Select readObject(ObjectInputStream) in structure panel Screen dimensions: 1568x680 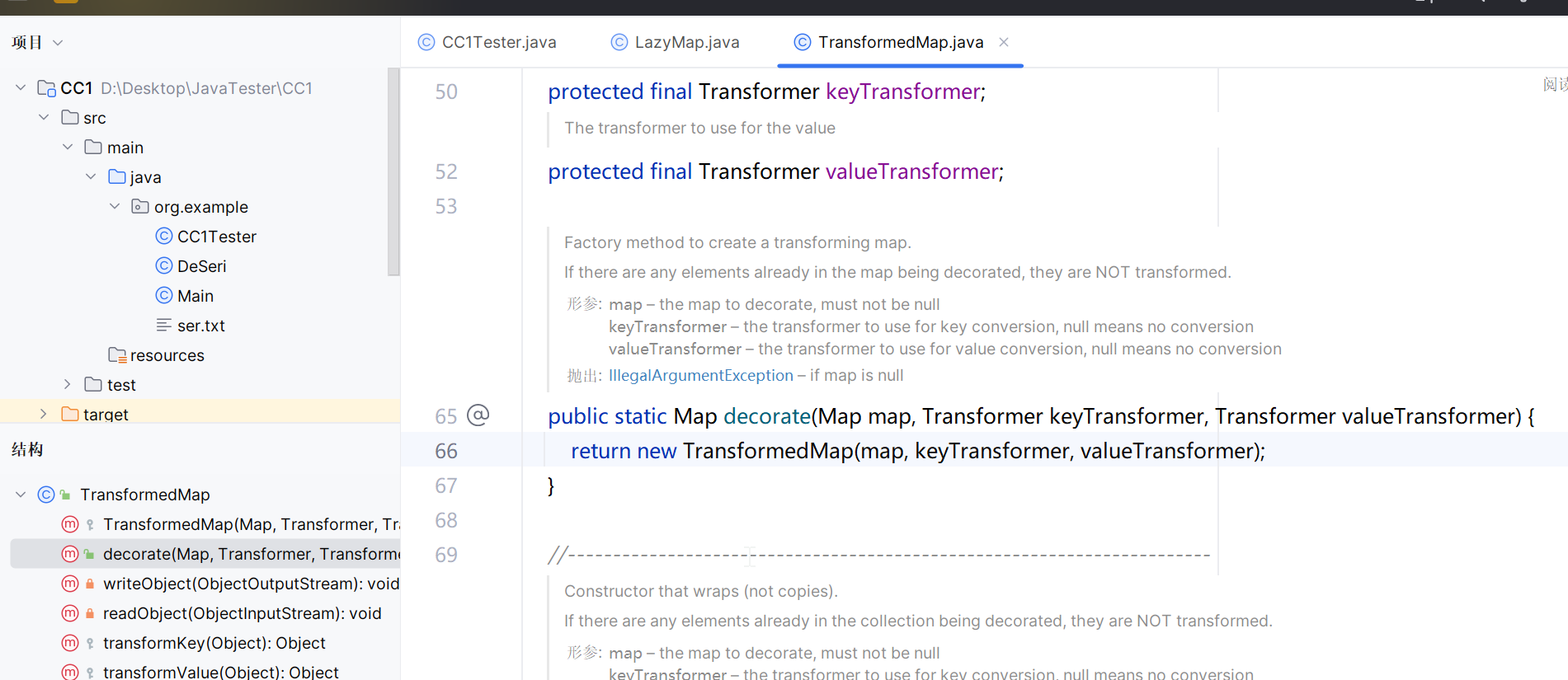point(242,613)
